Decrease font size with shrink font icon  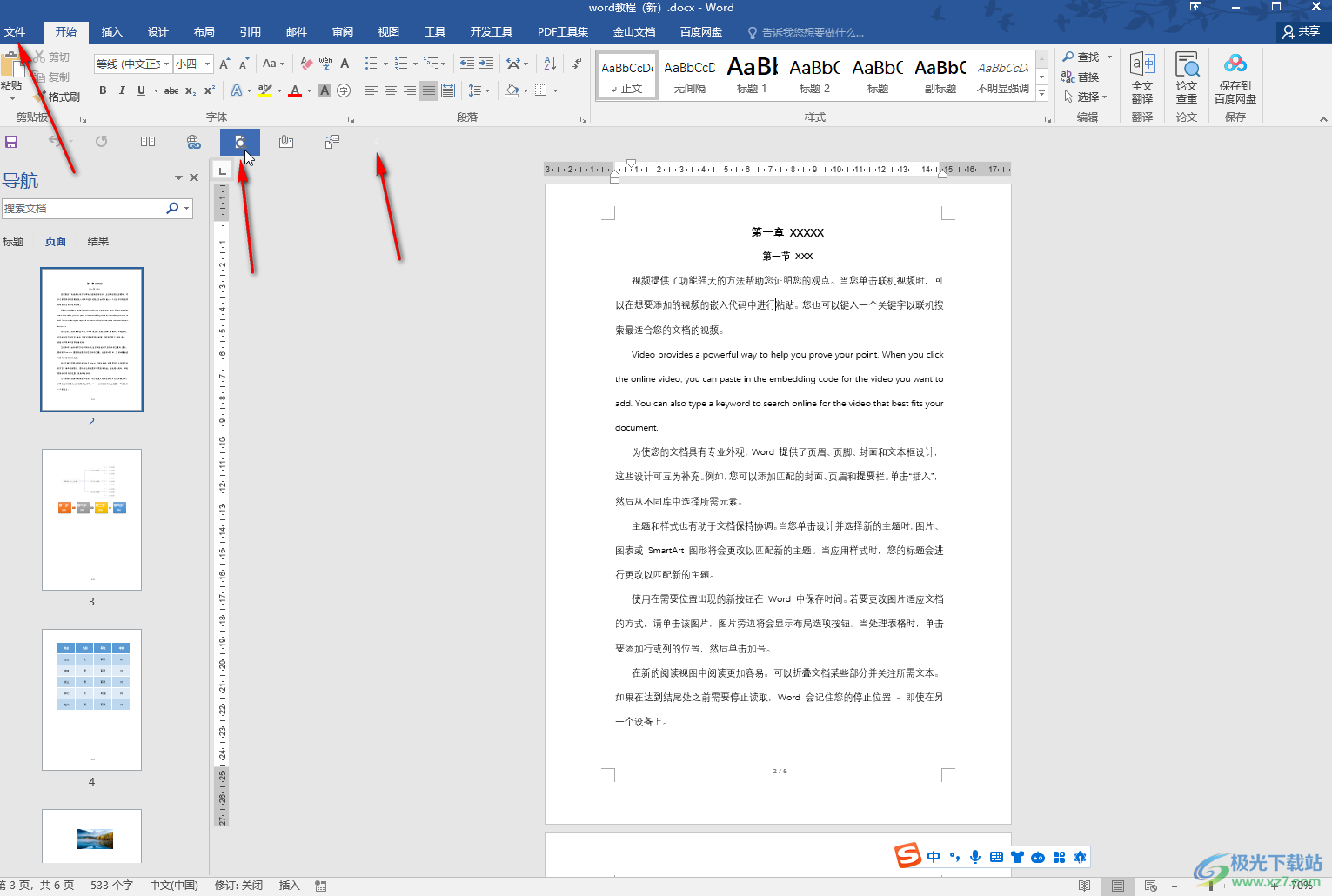[244, 64]
